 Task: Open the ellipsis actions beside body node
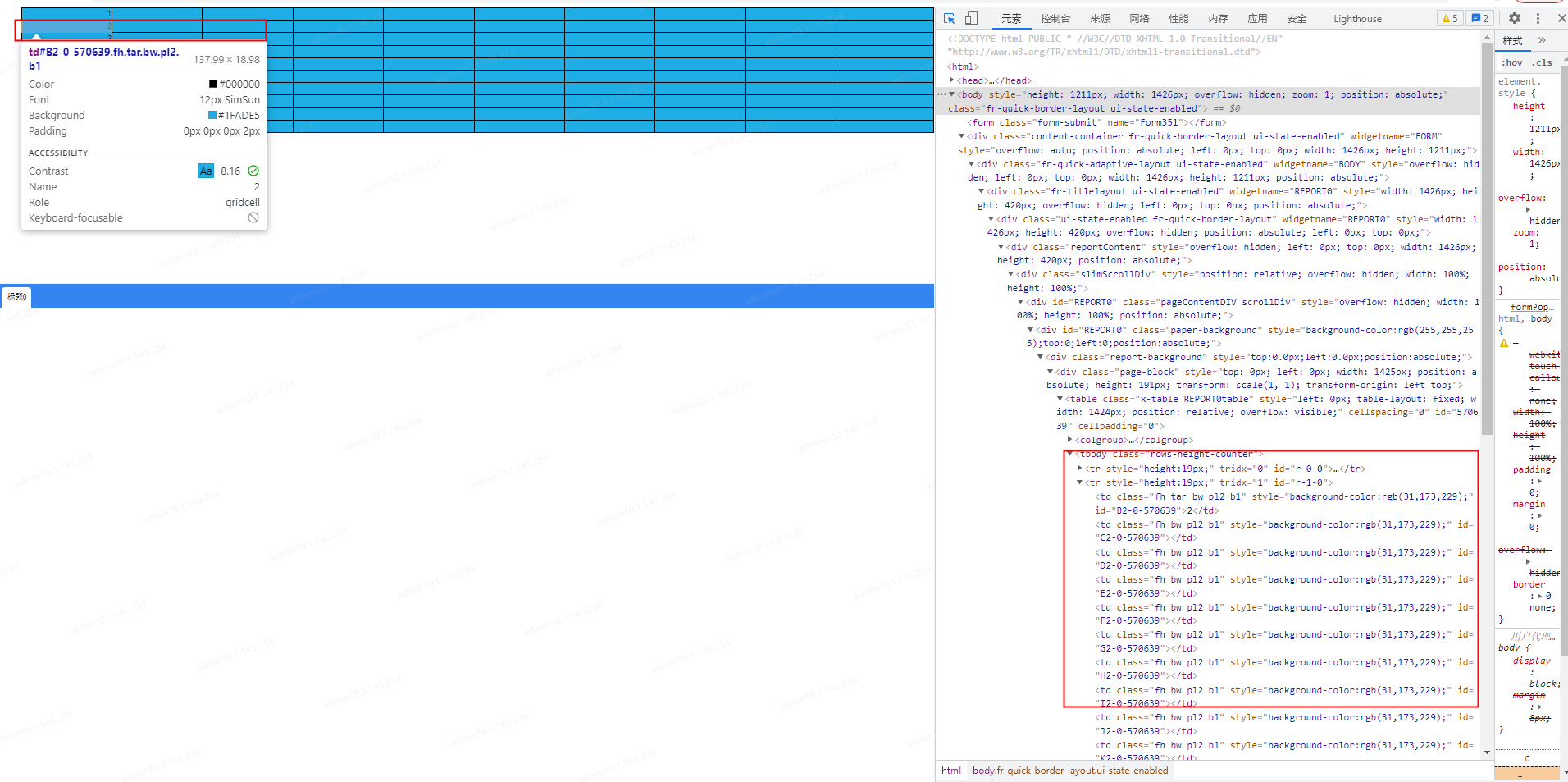[941, 94]
